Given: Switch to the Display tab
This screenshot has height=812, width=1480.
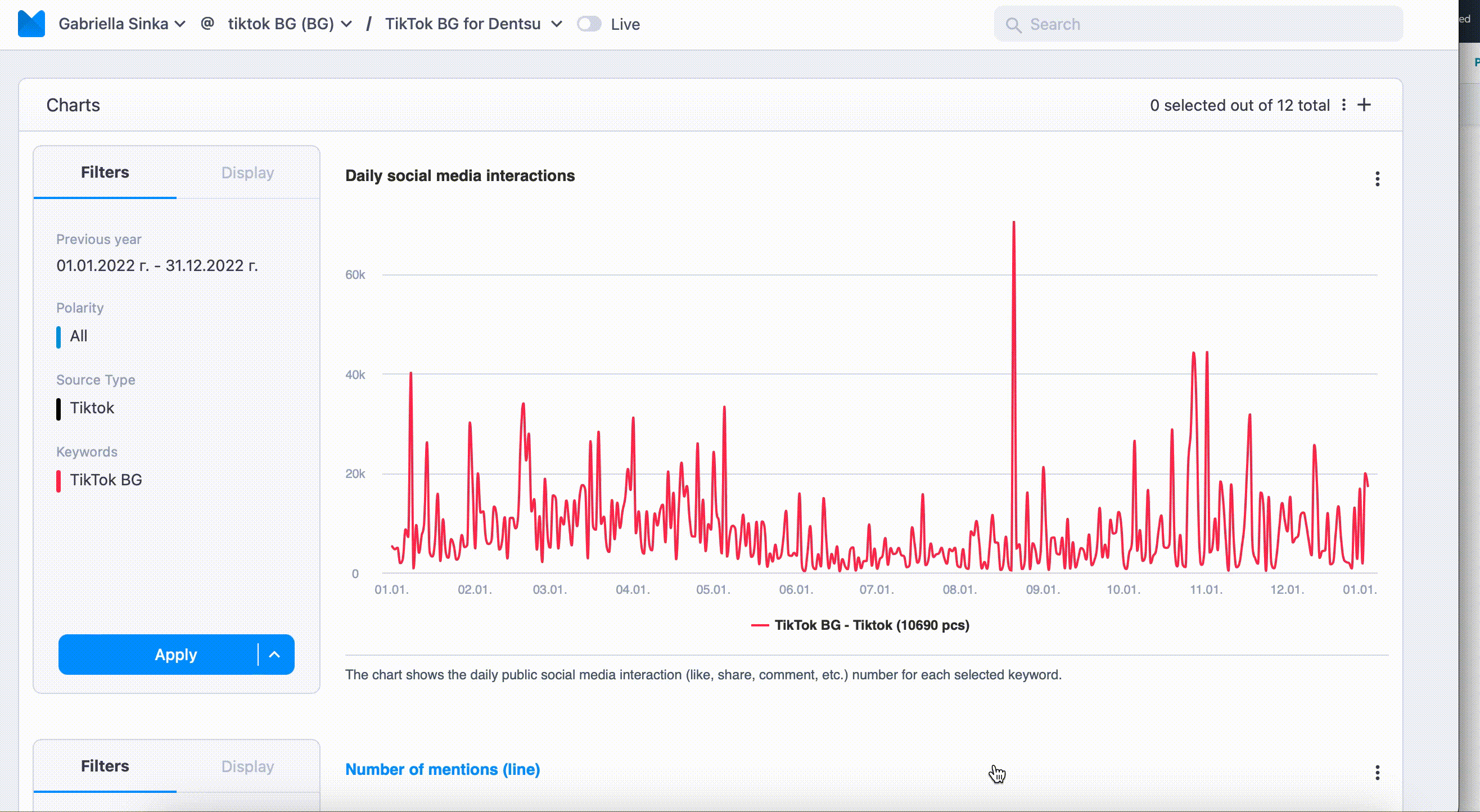Looking at the screenshot, I should [247, 173].
